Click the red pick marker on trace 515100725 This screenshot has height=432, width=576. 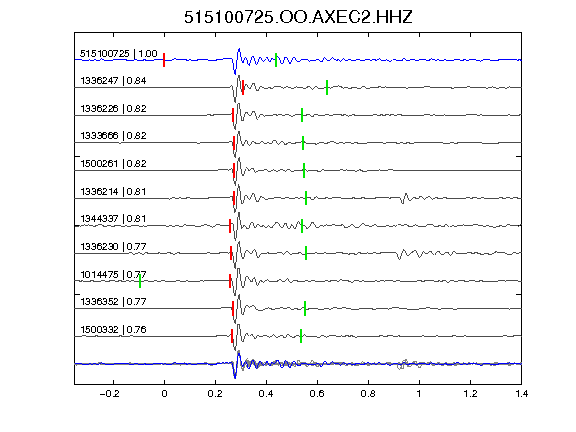tap(164, 60)
